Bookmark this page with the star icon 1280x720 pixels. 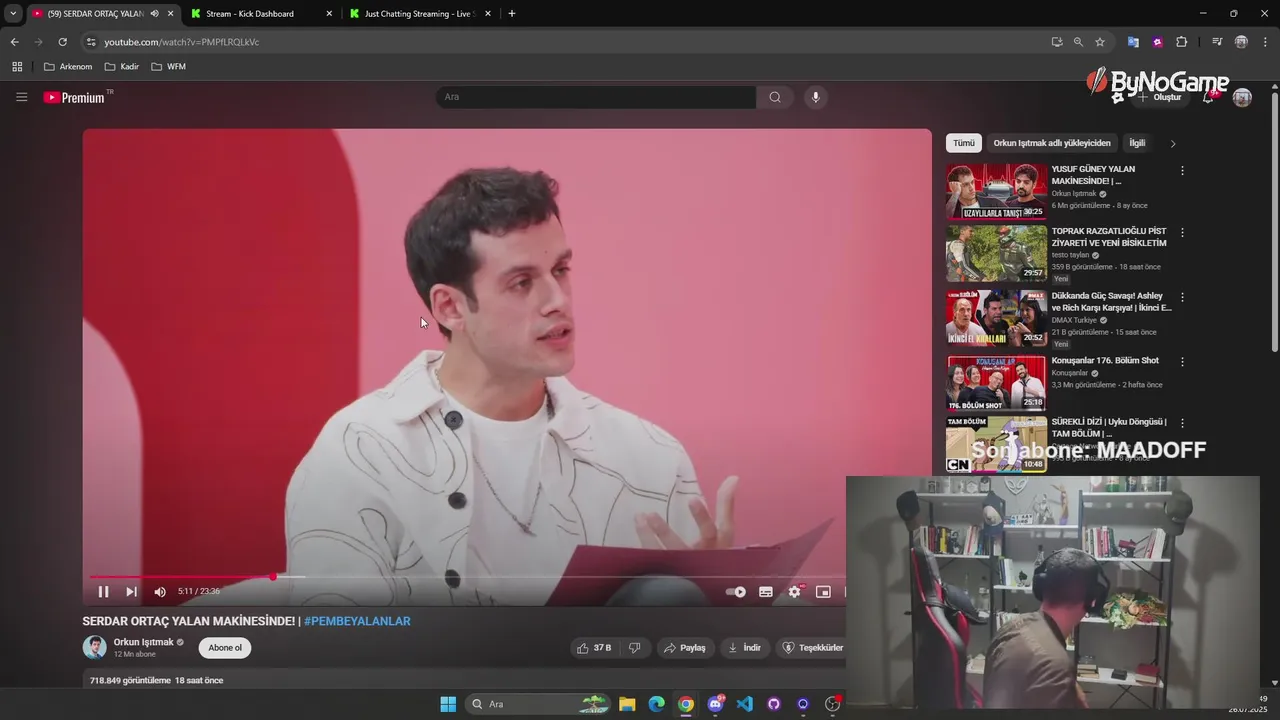1100,42
